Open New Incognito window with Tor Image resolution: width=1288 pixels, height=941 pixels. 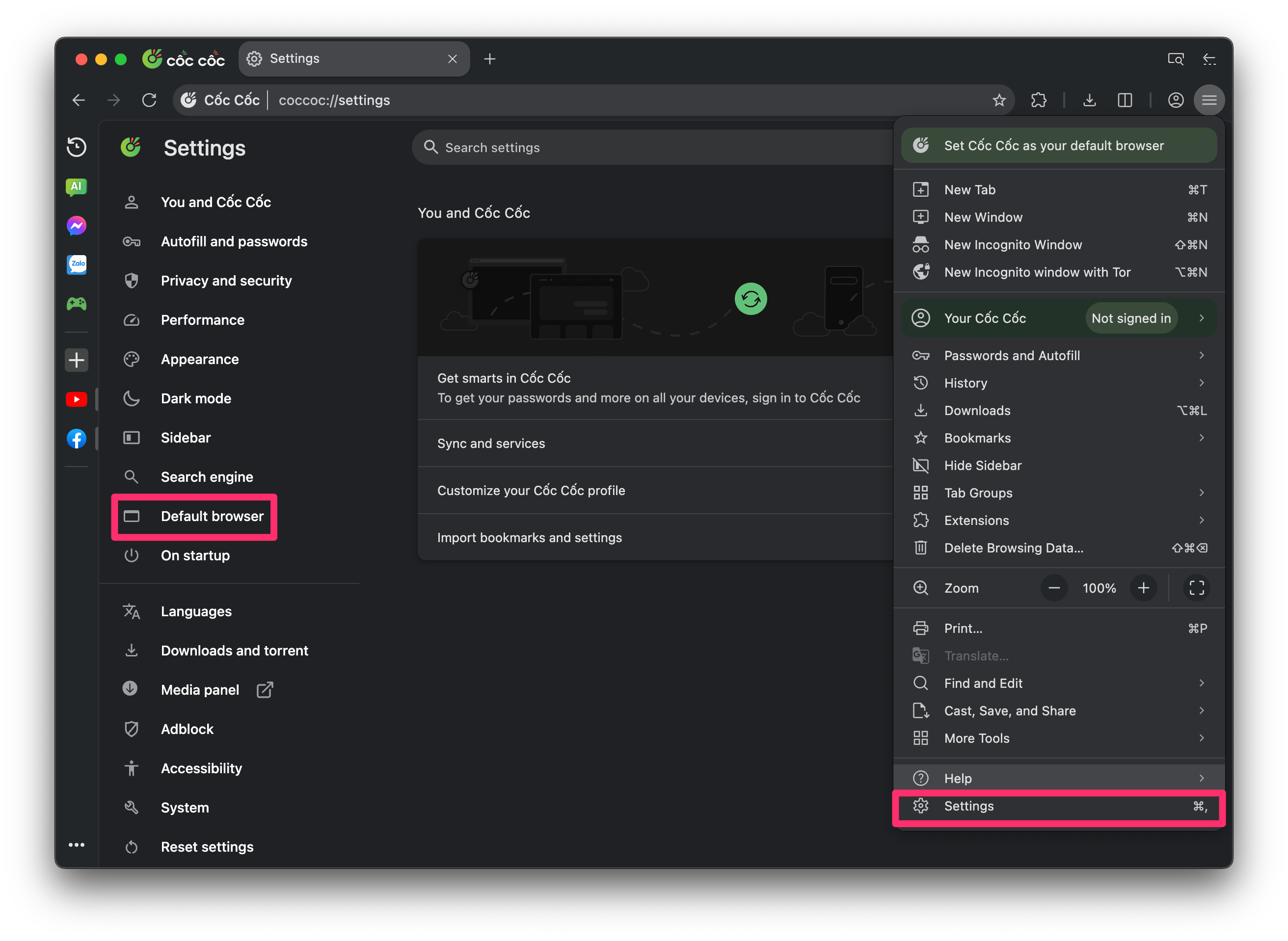coord(1059,272)
